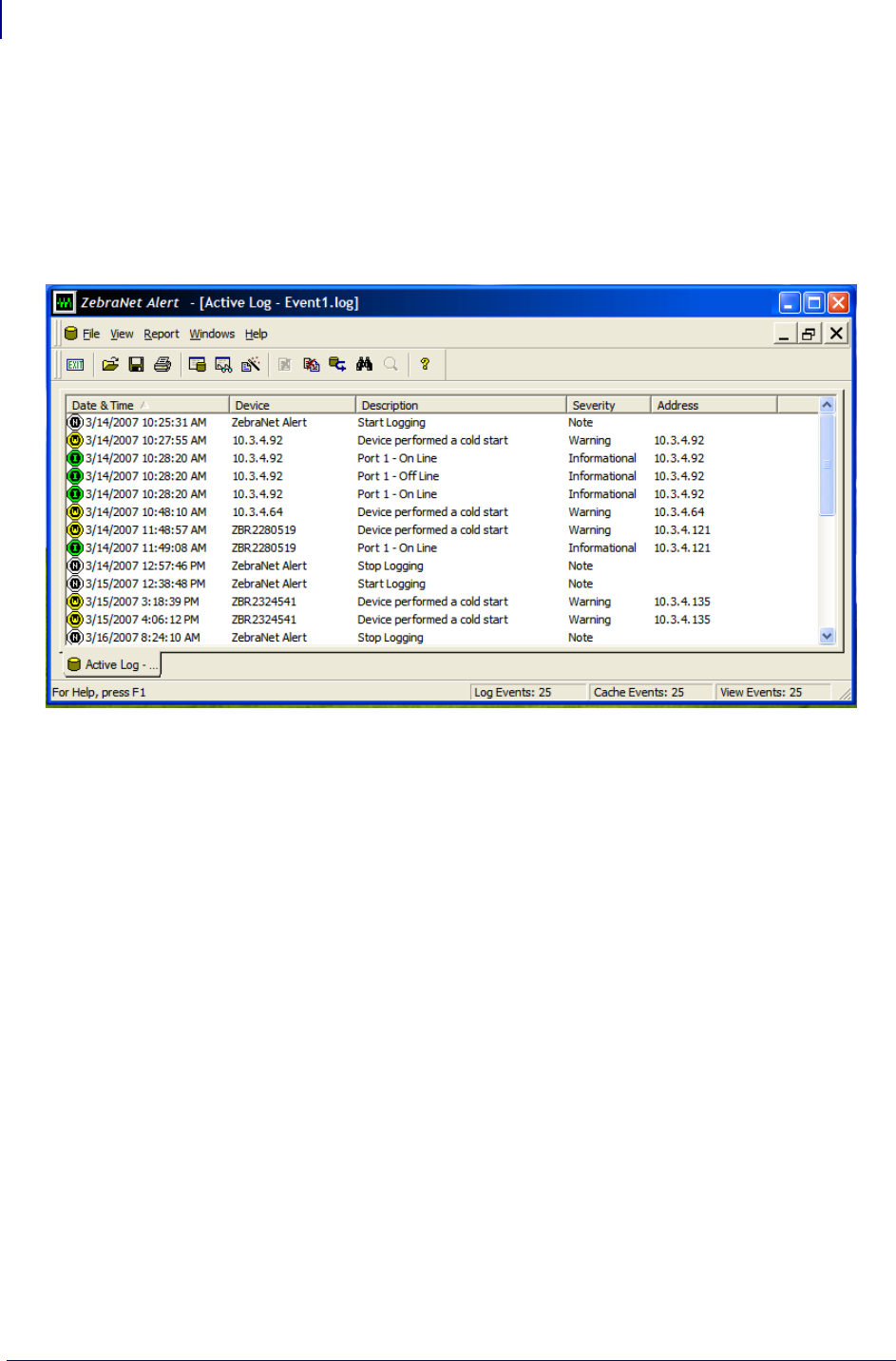Open the File menu
896x1361 pixels.
(91, 334)
